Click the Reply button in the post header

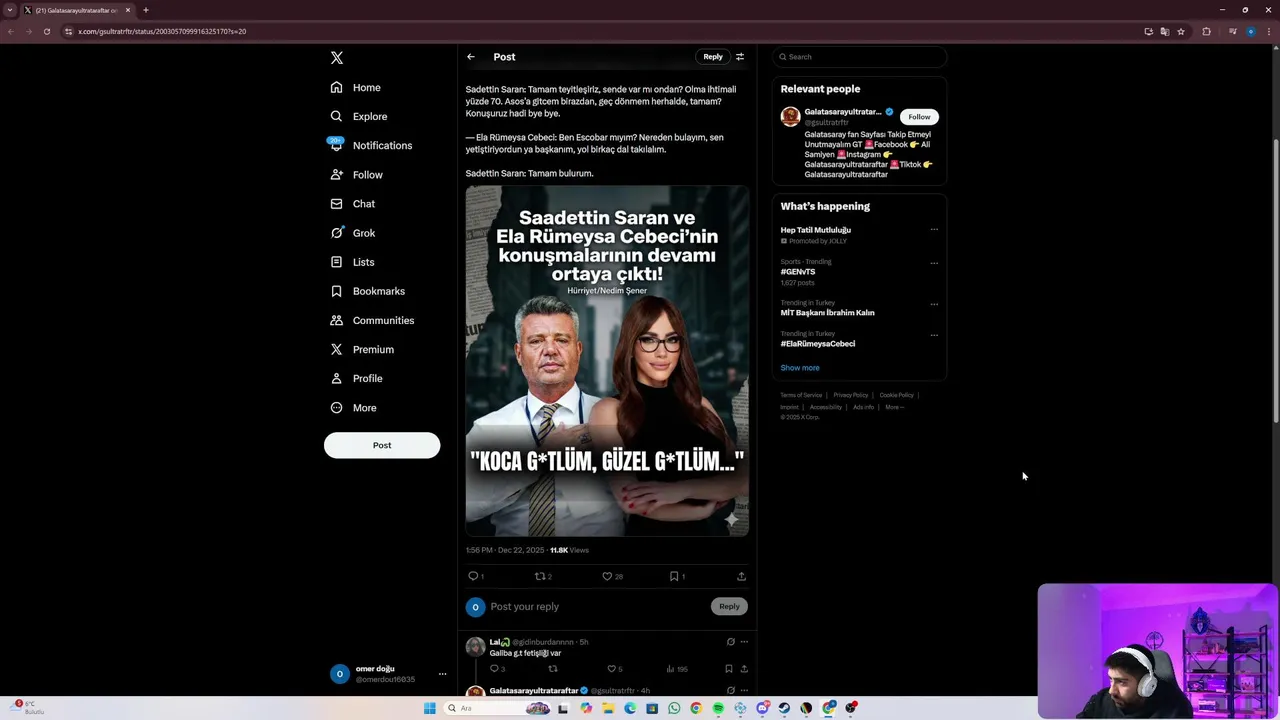pos(713,57)
